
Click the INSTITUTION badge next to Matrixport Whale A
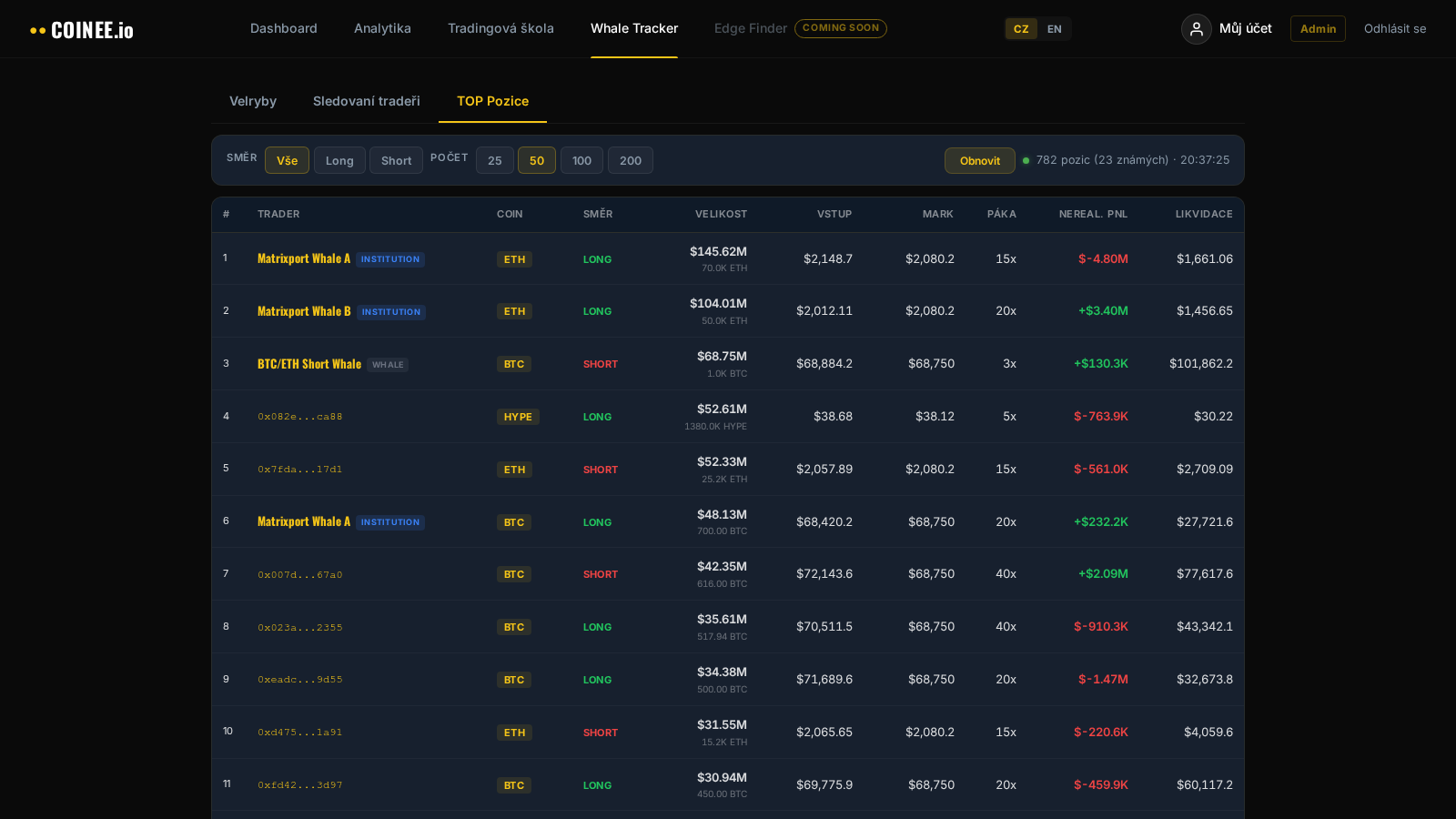(x=389, y=258)
